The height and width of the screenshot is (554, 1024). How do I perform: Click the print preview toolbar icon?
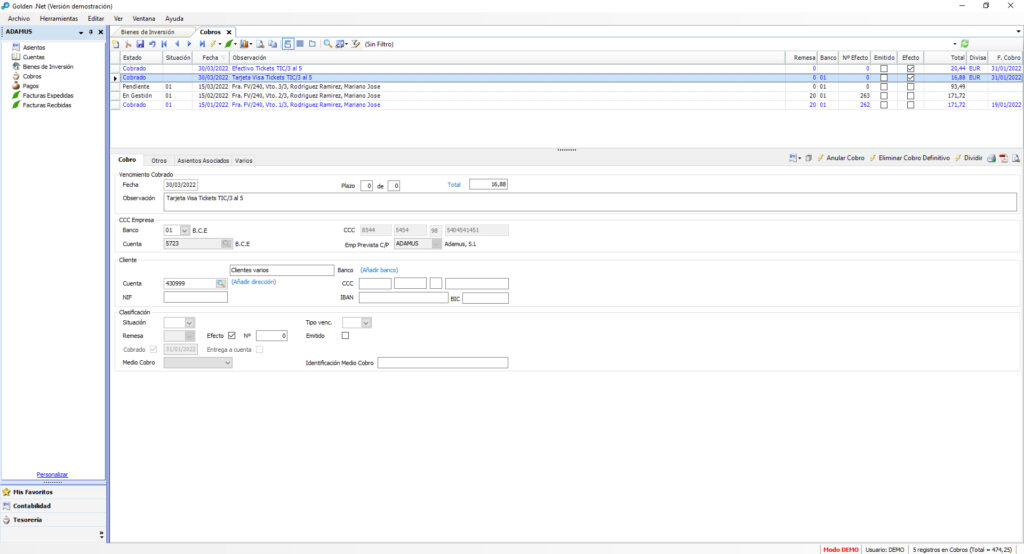pos(260,44)
